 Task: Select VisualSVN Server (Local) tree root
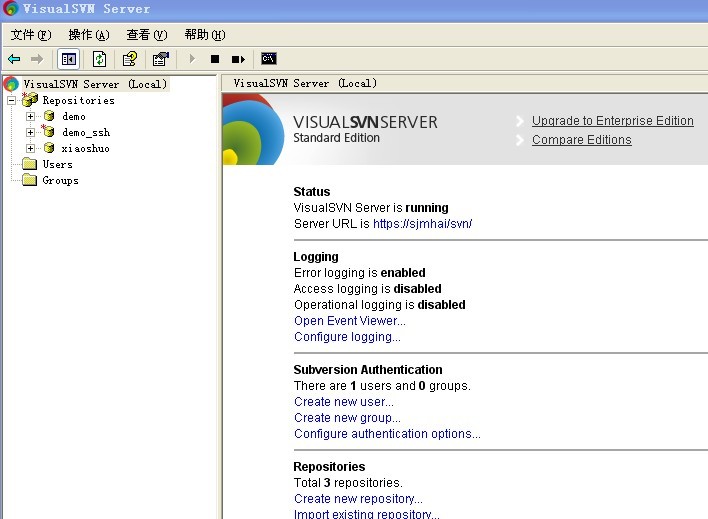point(95,84)
